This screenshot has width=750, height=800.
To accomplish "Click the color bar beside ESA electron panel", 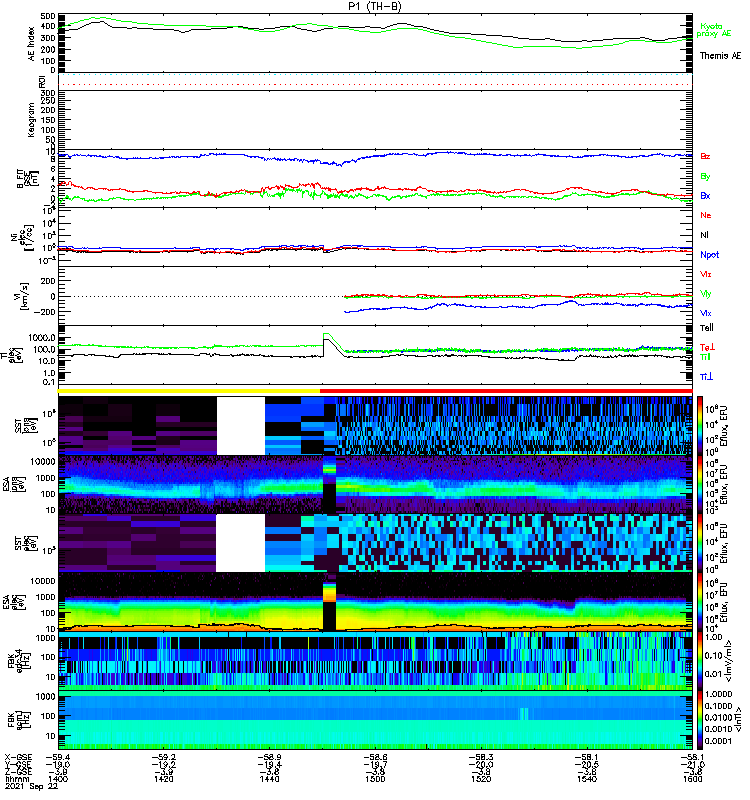I will 700,602.
